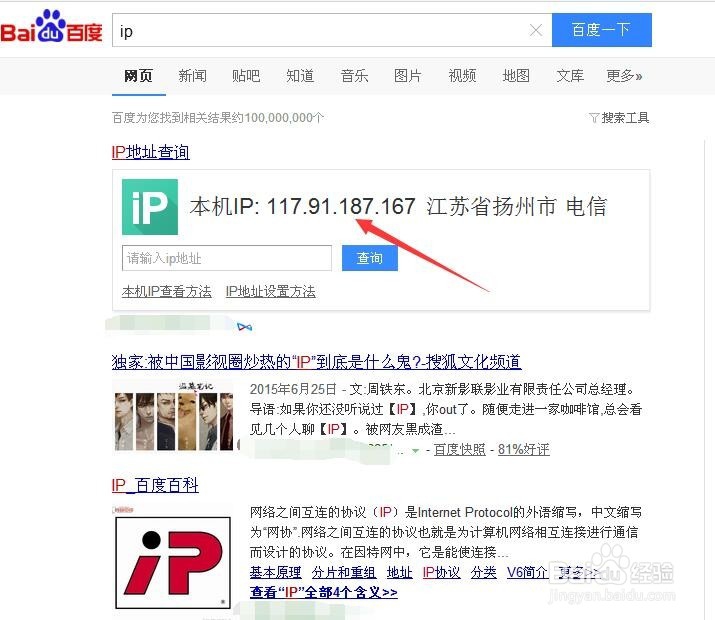The width and height of the screenshot is (715, 620).
Task: Switch to the 图片 tab
Action: click(408, 76)
